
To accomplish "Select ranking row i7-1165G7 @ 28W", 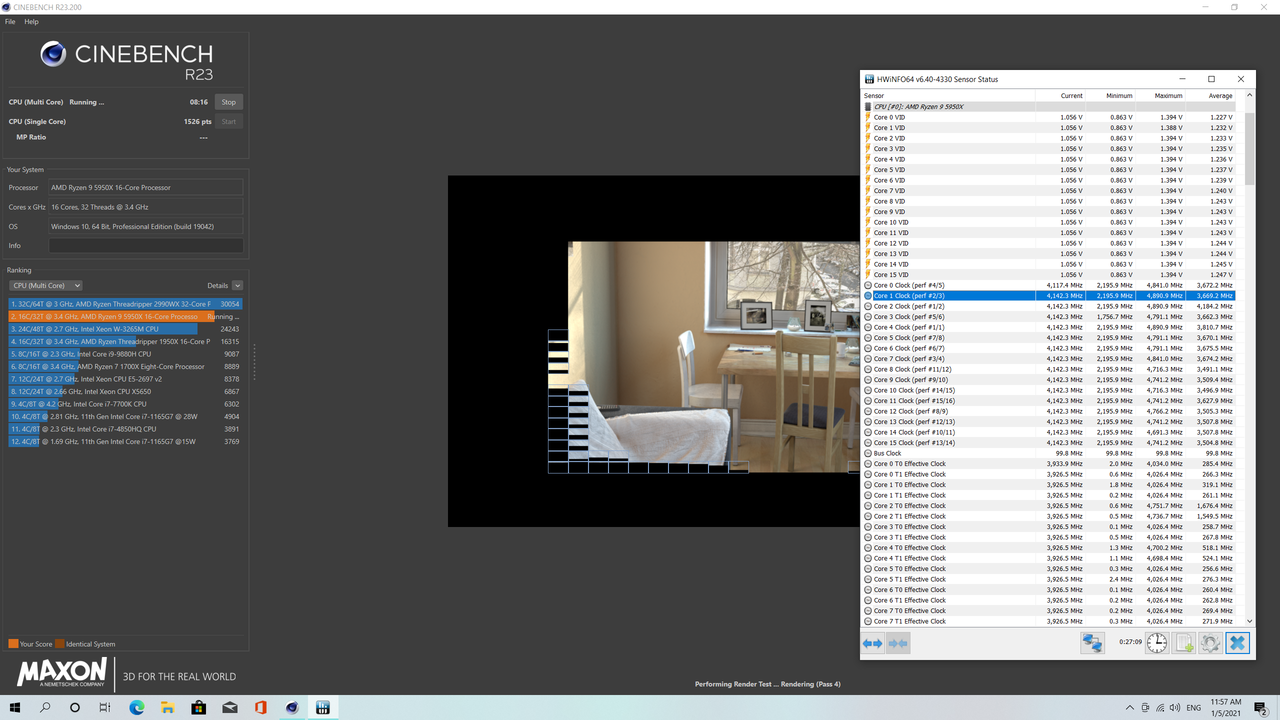I will click(x=126, y=416).
